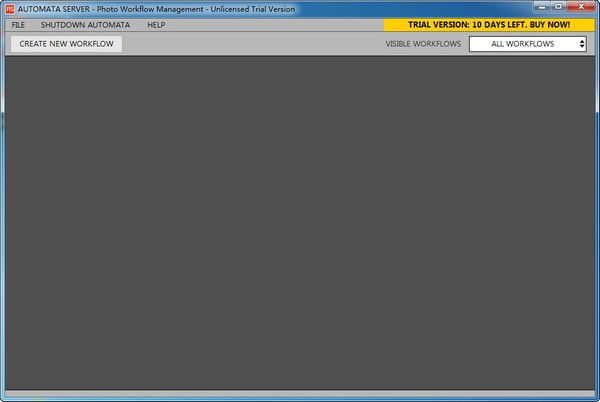Click empty toolbar space beside CREATE NEW WORKFLOW
Viewport: 600px width, 402px height.
coord(250,44)
